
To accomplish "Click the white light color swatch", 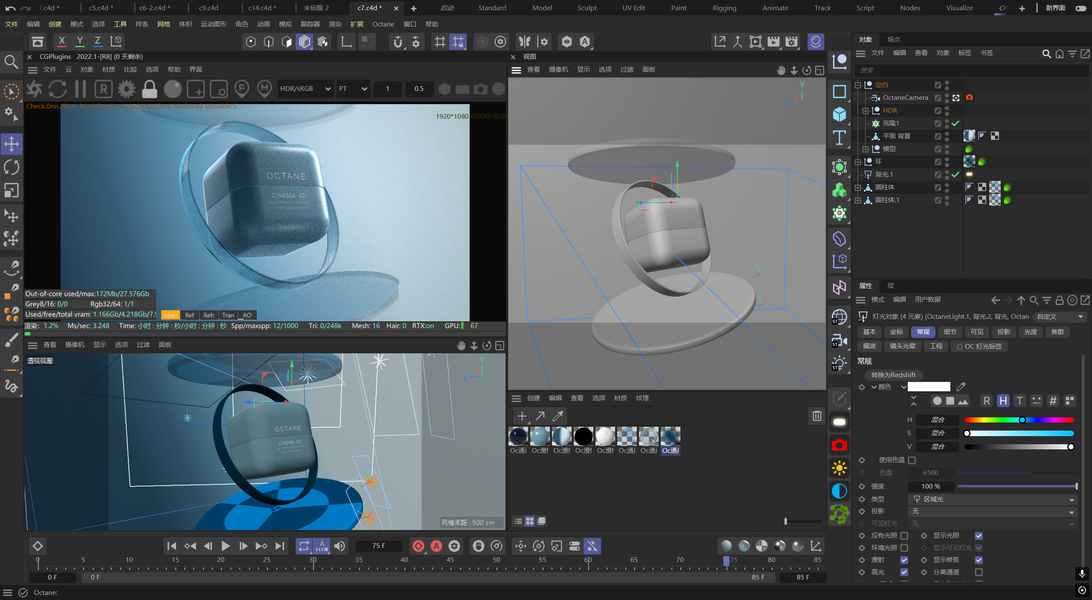I will [x=928, y=387].
